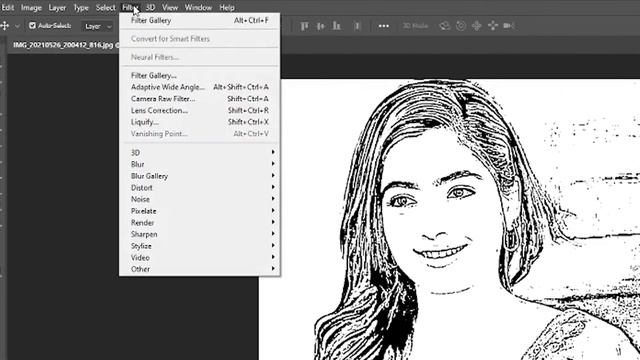This screenshot has width=640, height=360.
Task: Open the Layer auto-select dropdown
Action: coord(97,27)
